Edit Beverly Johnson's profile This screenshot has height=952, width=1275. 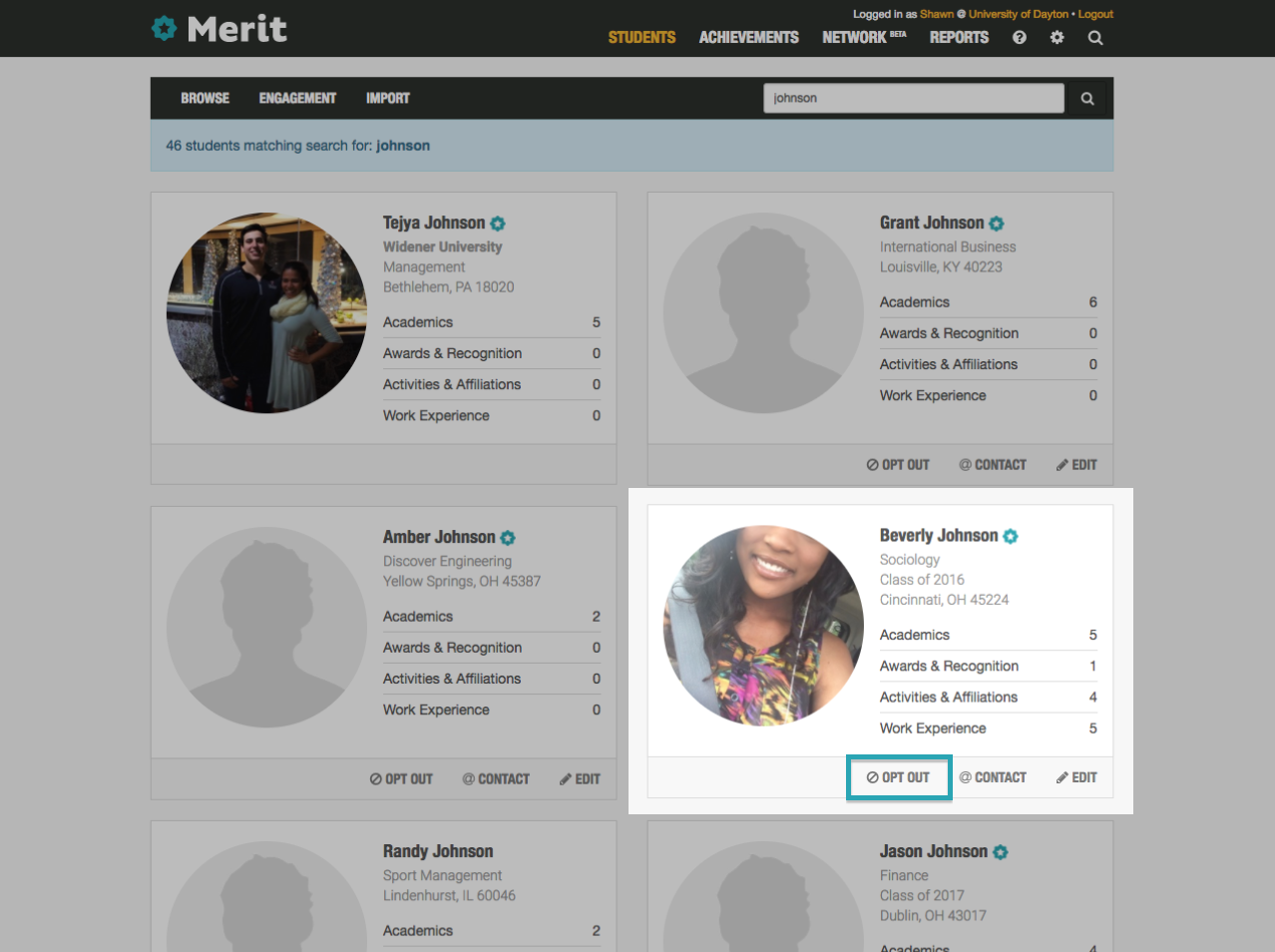pos(1076,777)
